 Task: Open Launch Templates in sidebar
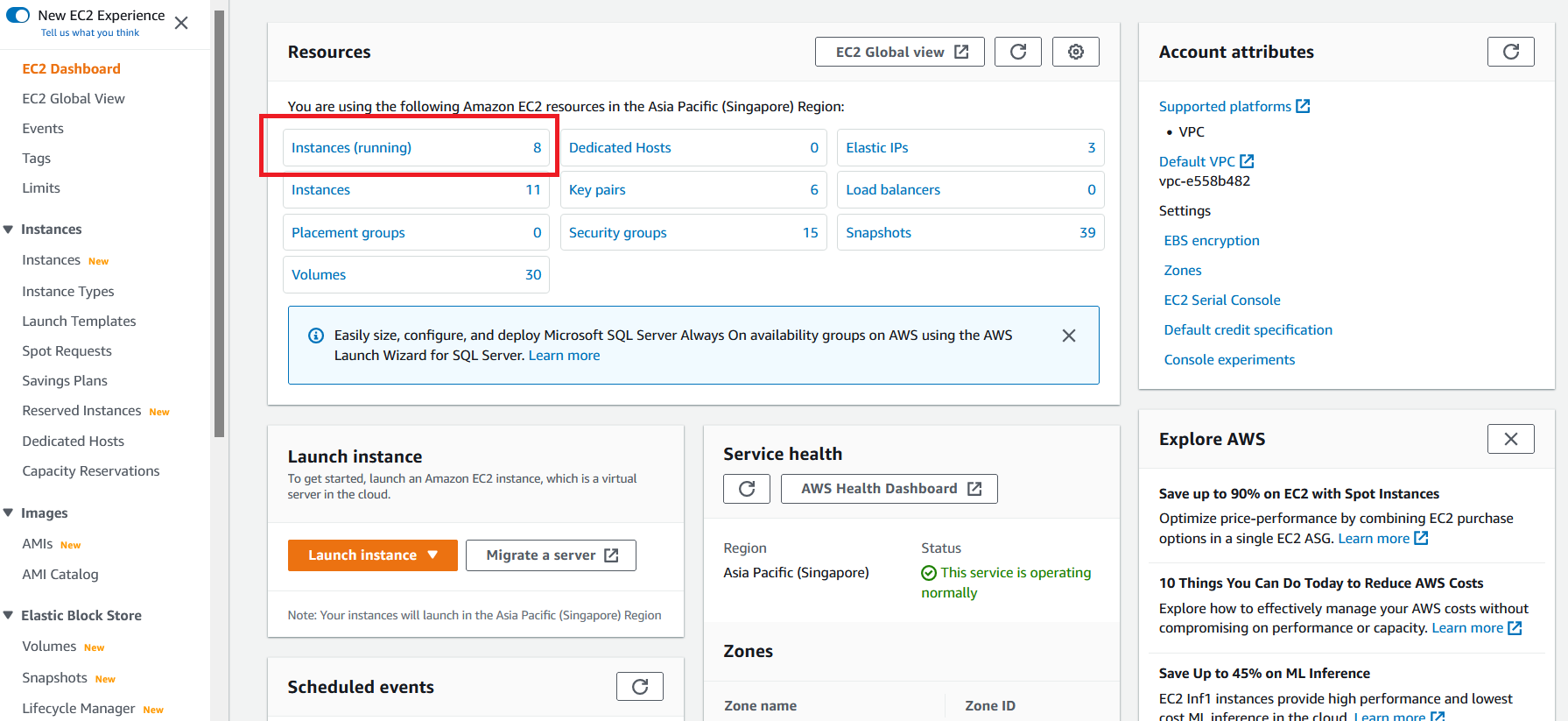79,322
